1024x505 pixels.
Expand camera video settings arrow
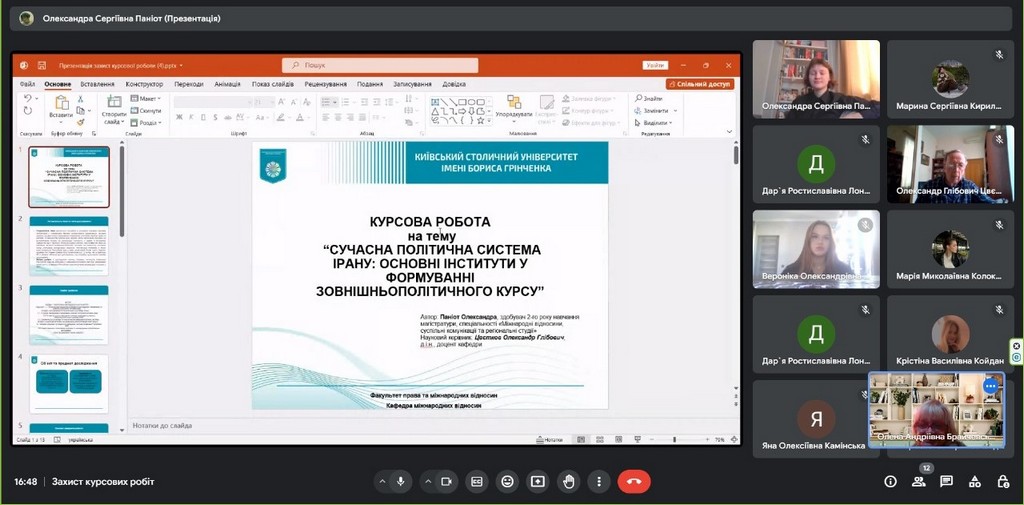[x=428, y=481]
